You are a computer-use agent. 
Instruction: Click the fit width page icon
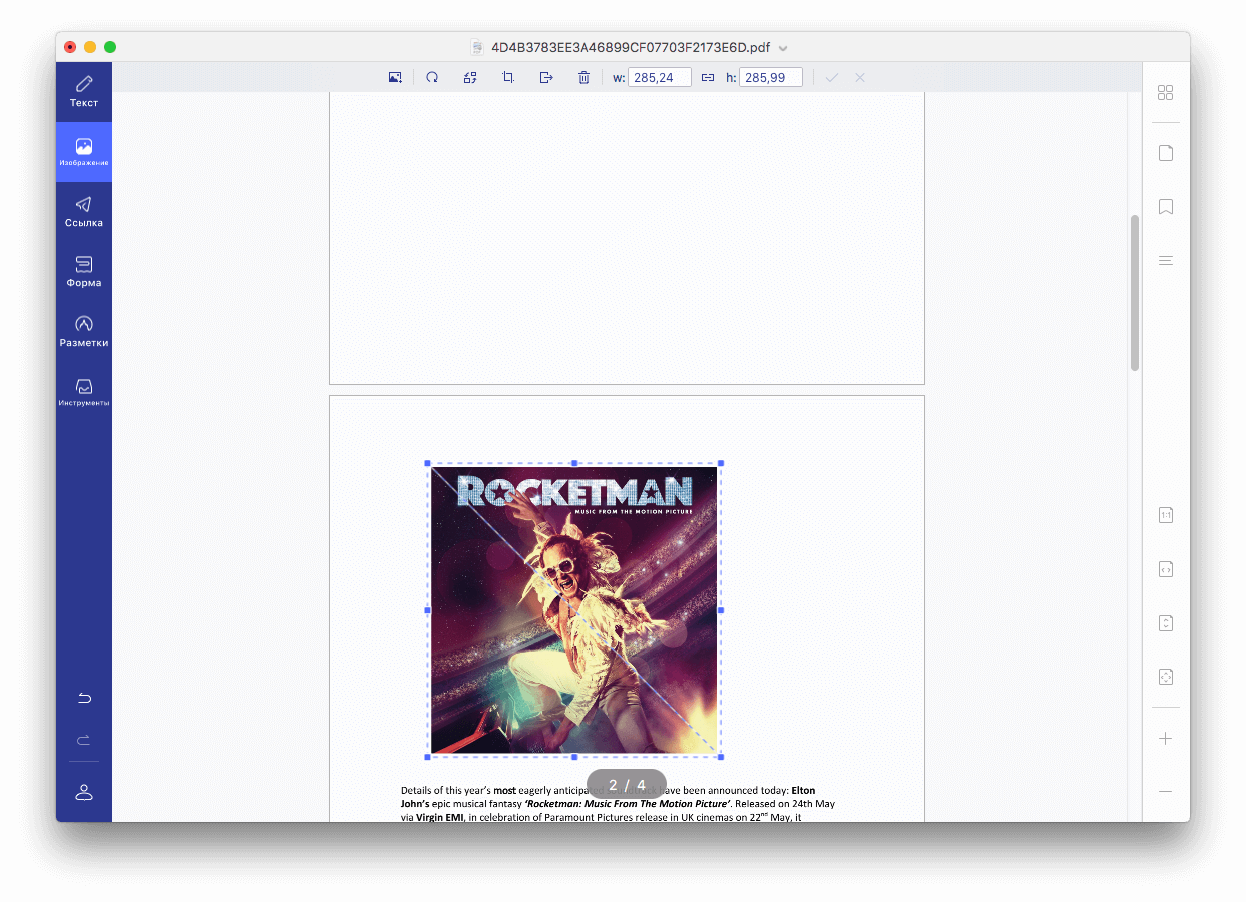coord(1166,569)
